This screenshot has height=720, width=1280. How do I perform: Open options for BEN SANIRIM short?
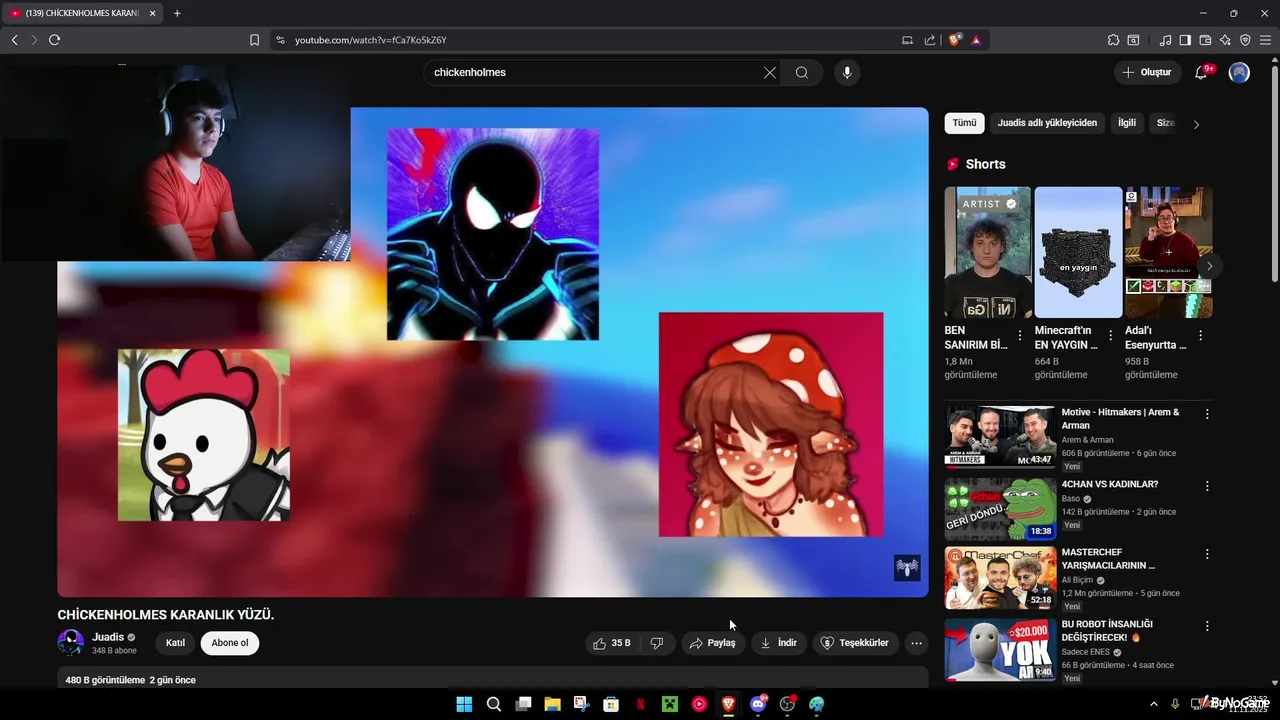[1020, 336]
